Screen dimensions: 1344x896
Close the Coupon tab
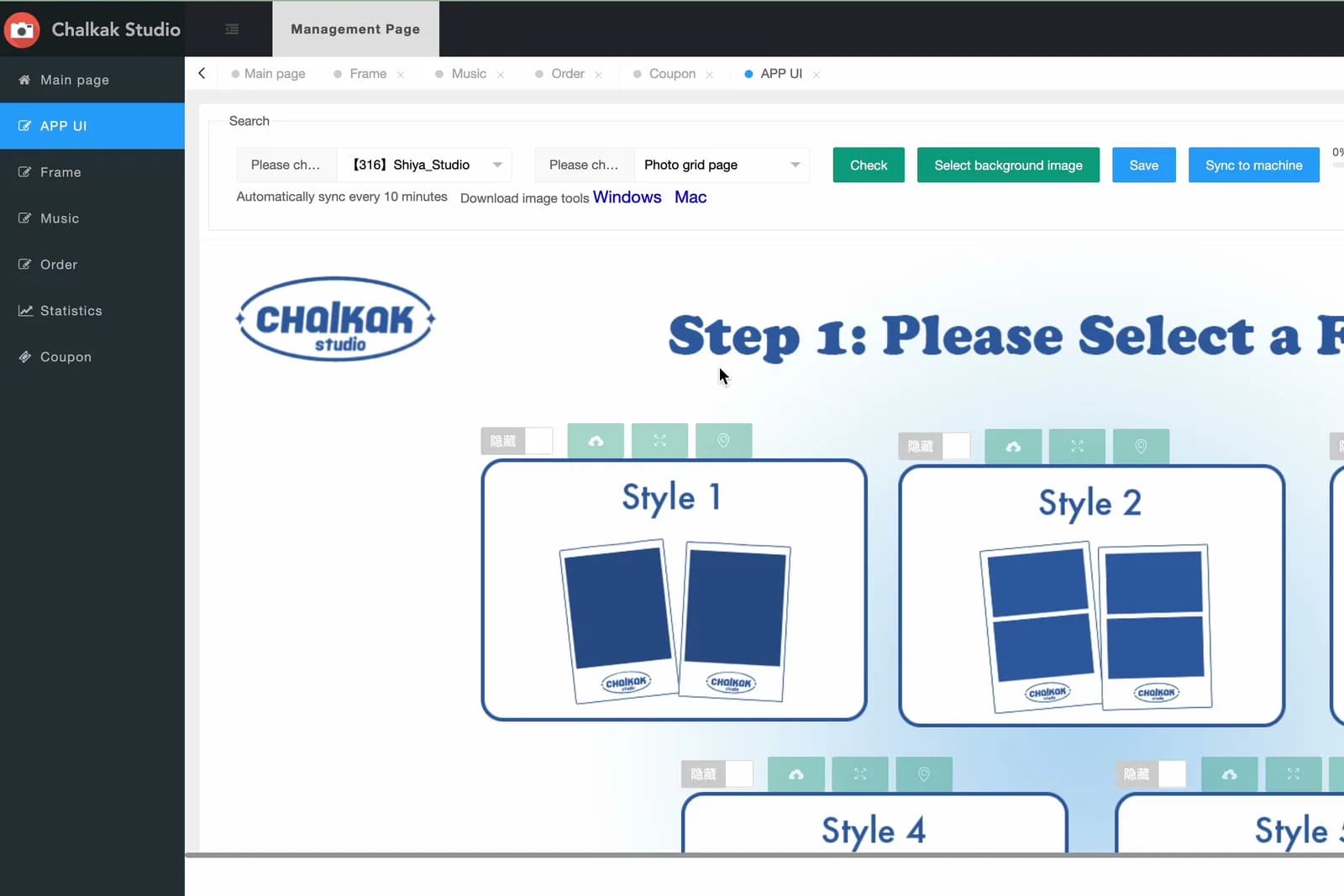click(x=710, y=75)
